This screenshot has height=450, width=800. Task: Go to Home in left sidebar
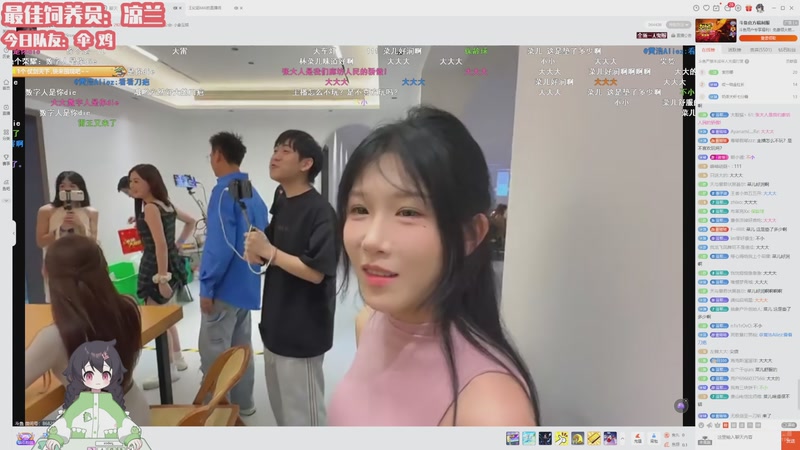pyautogui.click(x=6, y=84)
